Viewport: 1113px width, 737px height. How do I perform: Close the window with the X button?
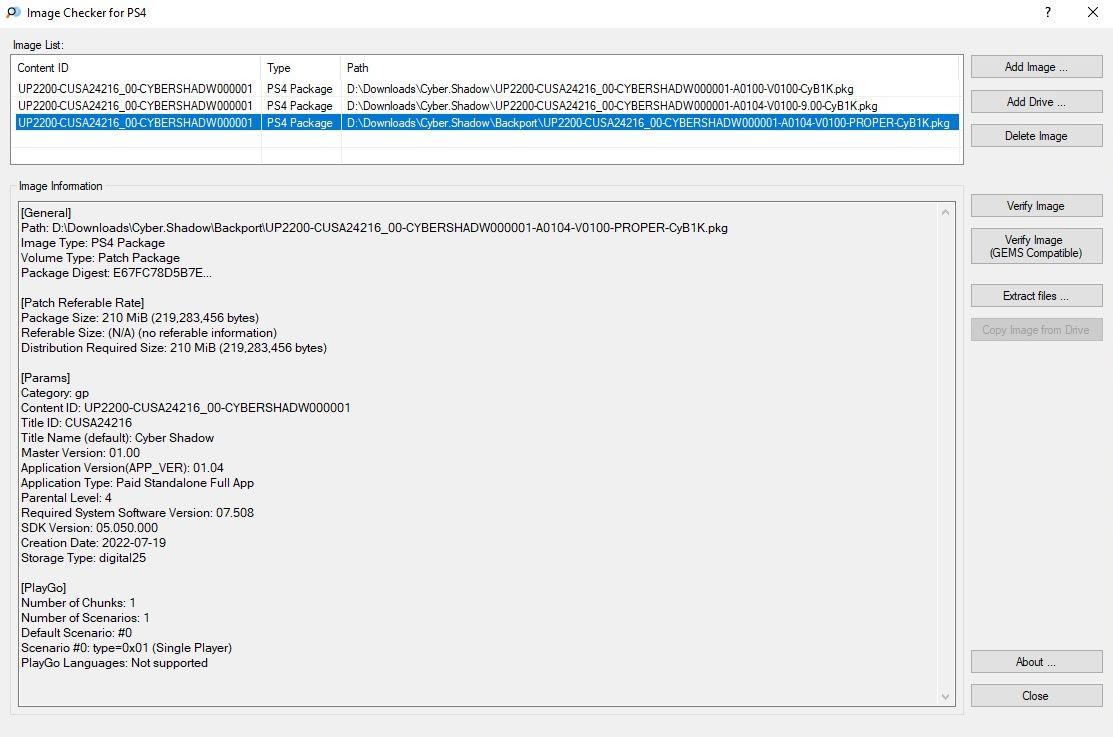1093,12
